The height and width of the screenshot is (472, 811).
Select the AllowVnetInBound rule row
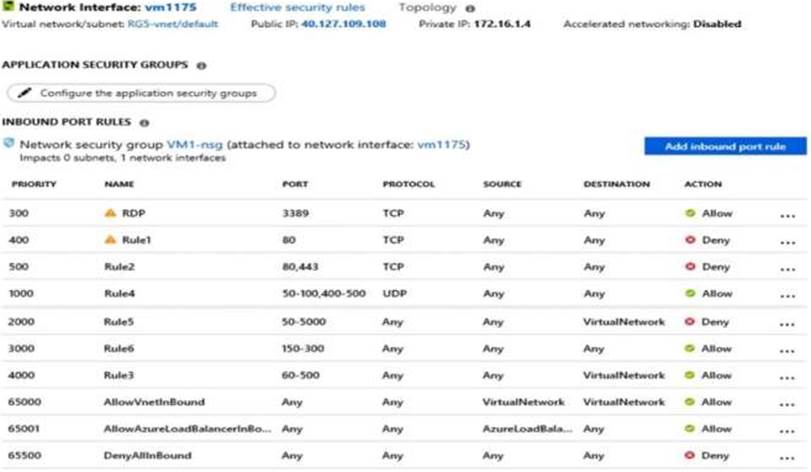tap(154, 403)
